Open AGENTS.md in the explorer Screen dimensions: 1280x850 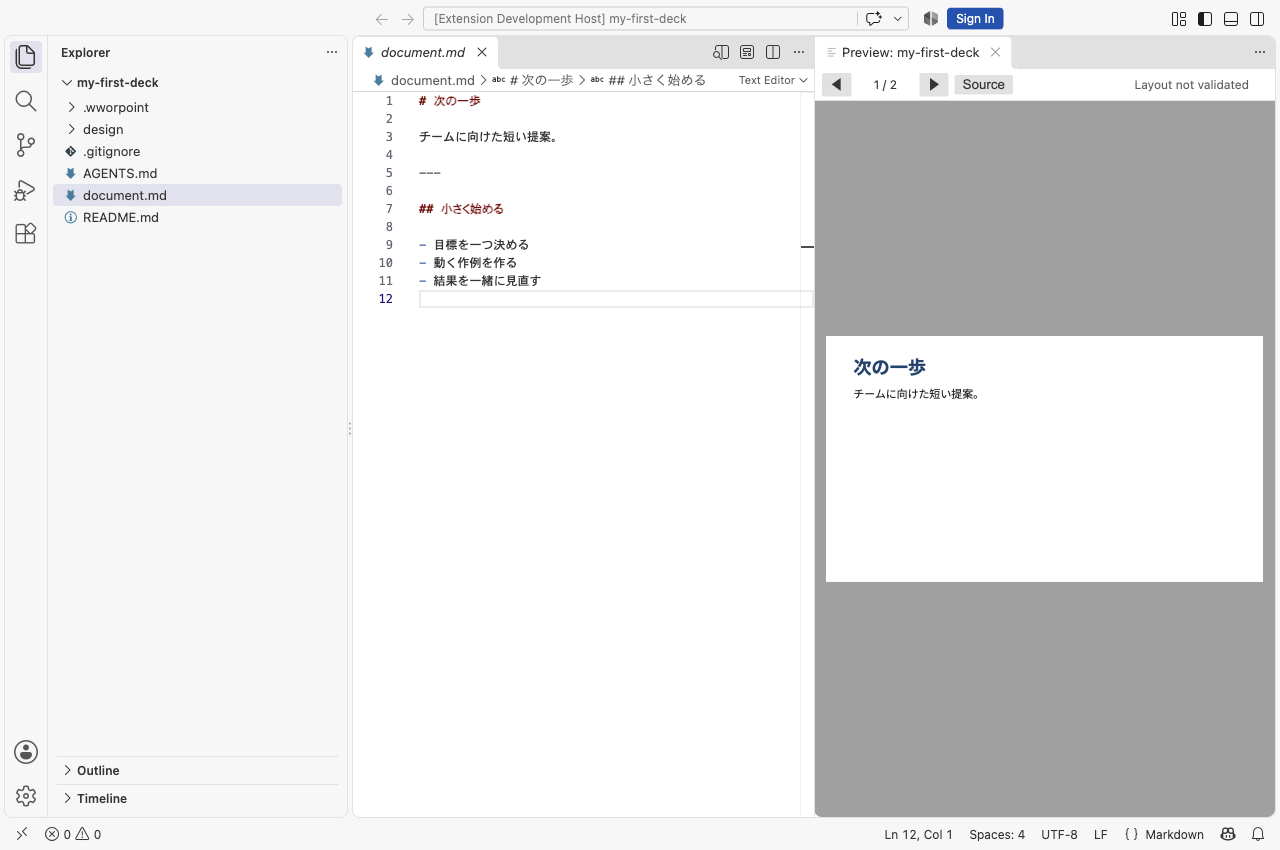(x=197, y=173)
